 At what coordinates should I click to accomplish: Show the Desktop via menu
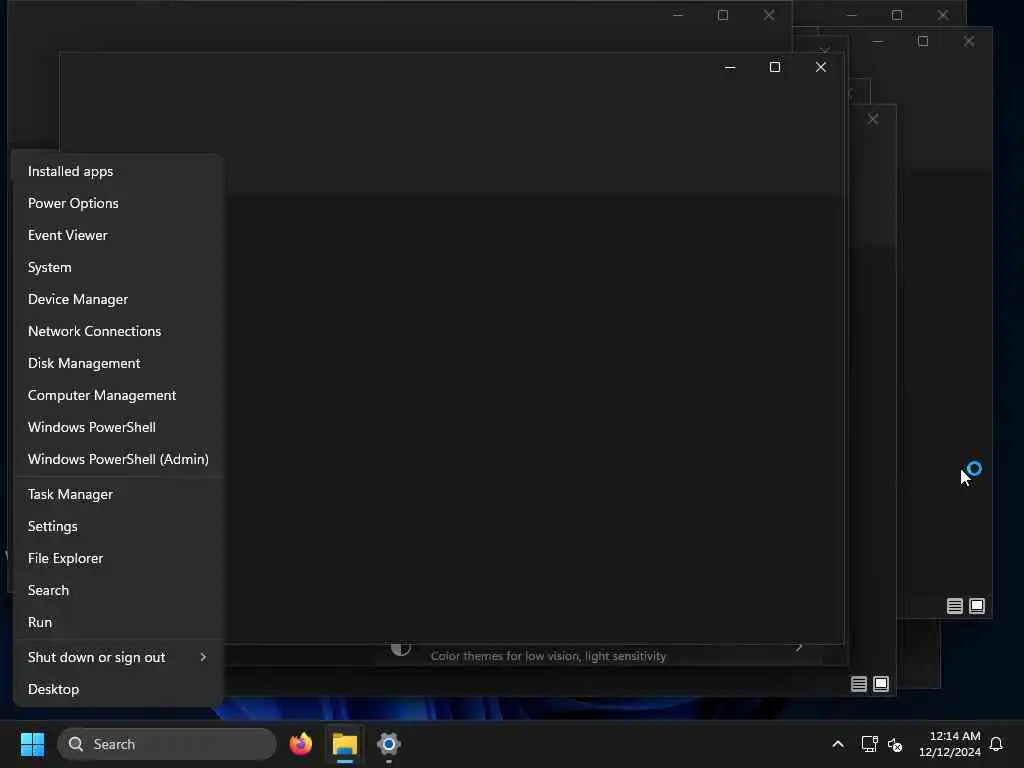[x=118, y=689]
